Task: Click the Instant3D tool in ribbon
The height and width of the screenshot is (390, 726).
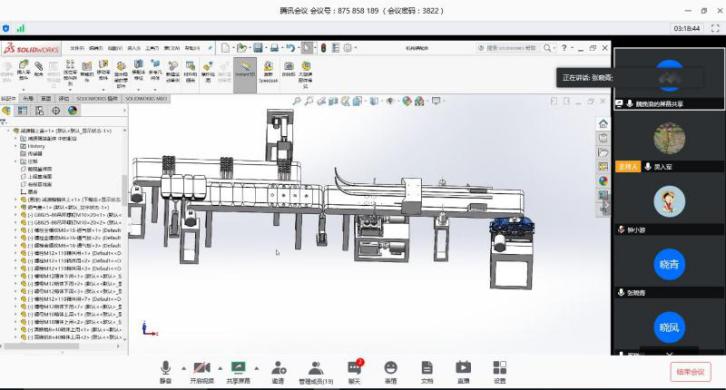Action: pyautogui.click(x=245, y=75)
